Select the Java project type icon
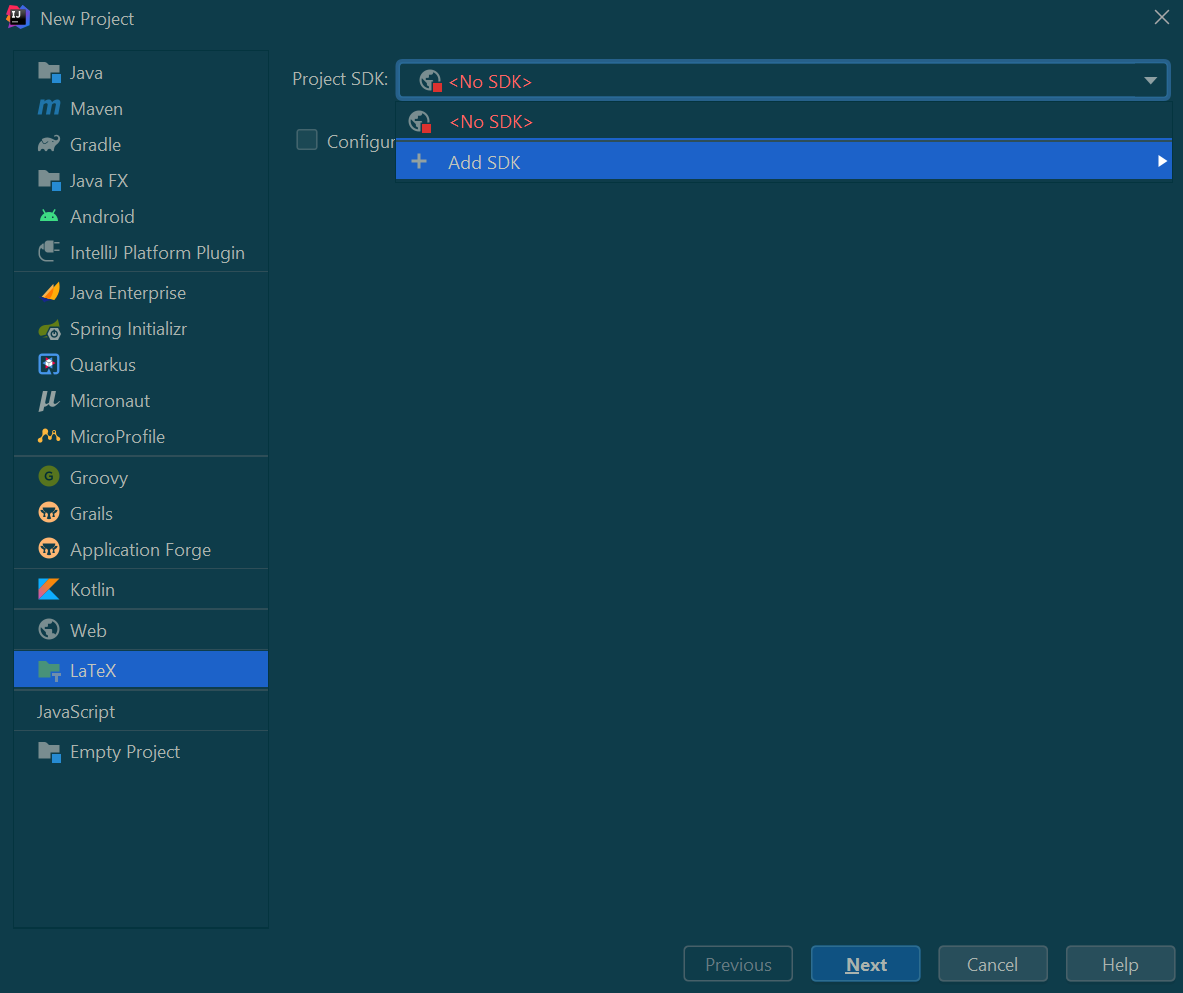The width and height of the screenshot is (1183, 993). [x=50, y=72]
